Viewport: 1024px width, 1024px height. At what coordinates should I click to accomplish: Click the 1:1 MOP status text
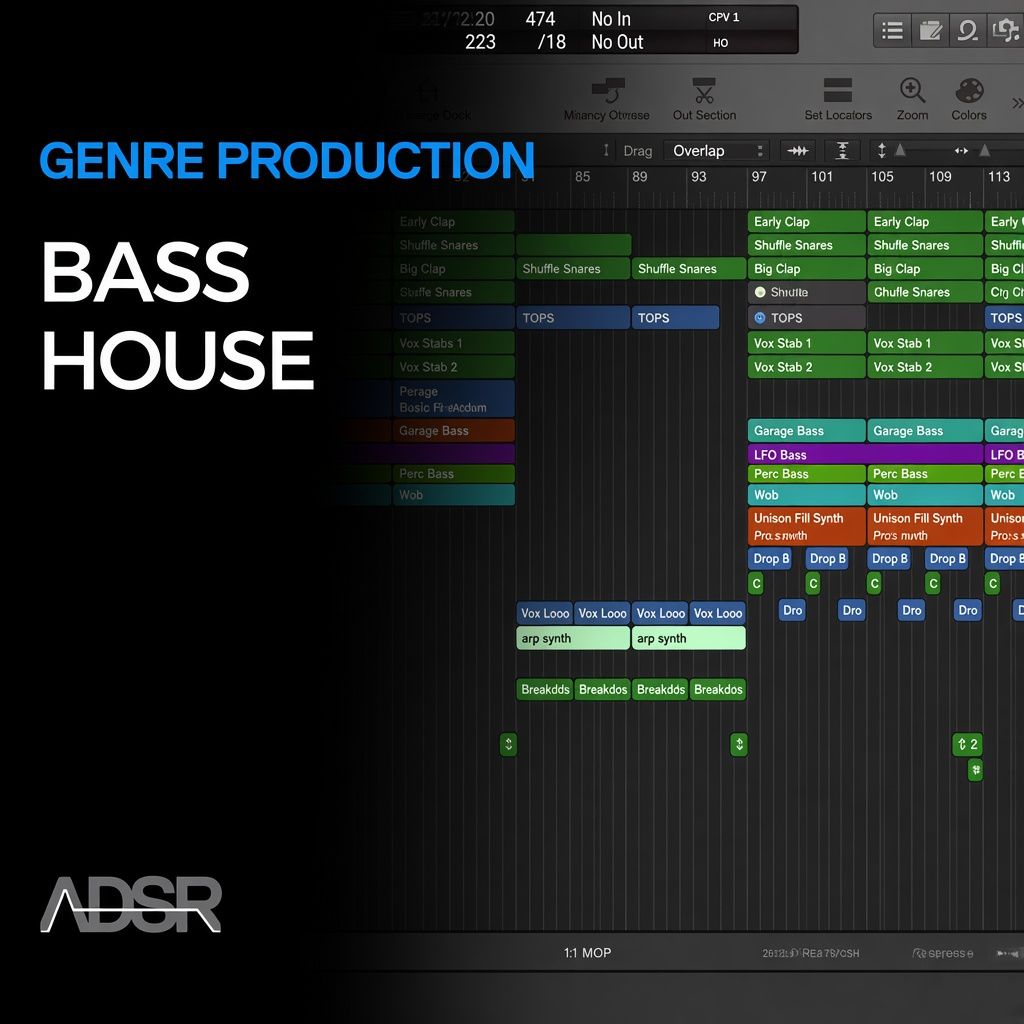click(x=587, y=953)
